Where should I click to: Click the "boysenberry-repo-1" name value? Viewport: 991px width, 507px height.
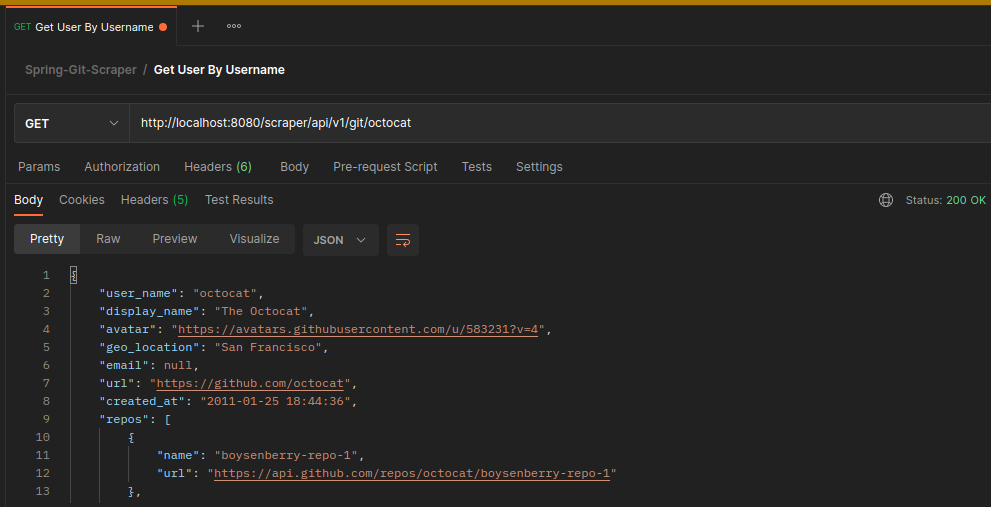click(286, 456)
